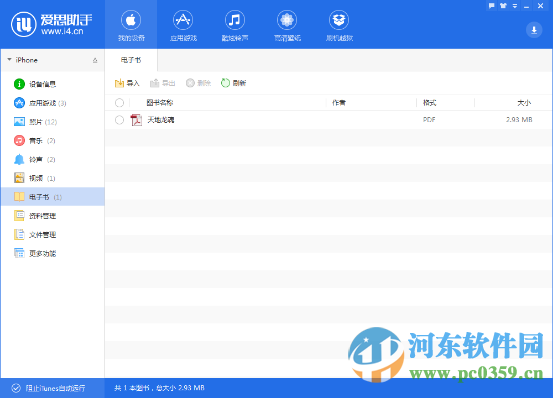553x398 pixels.
Task: Sort by 作者 author column header
Action: (339, 103)
